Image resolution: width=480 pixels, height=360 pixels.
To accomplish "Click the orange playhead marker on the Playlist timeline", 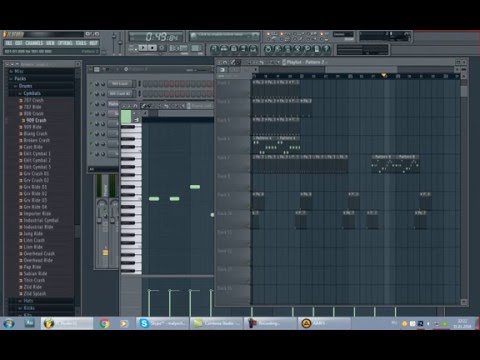I will click(384, 75).
